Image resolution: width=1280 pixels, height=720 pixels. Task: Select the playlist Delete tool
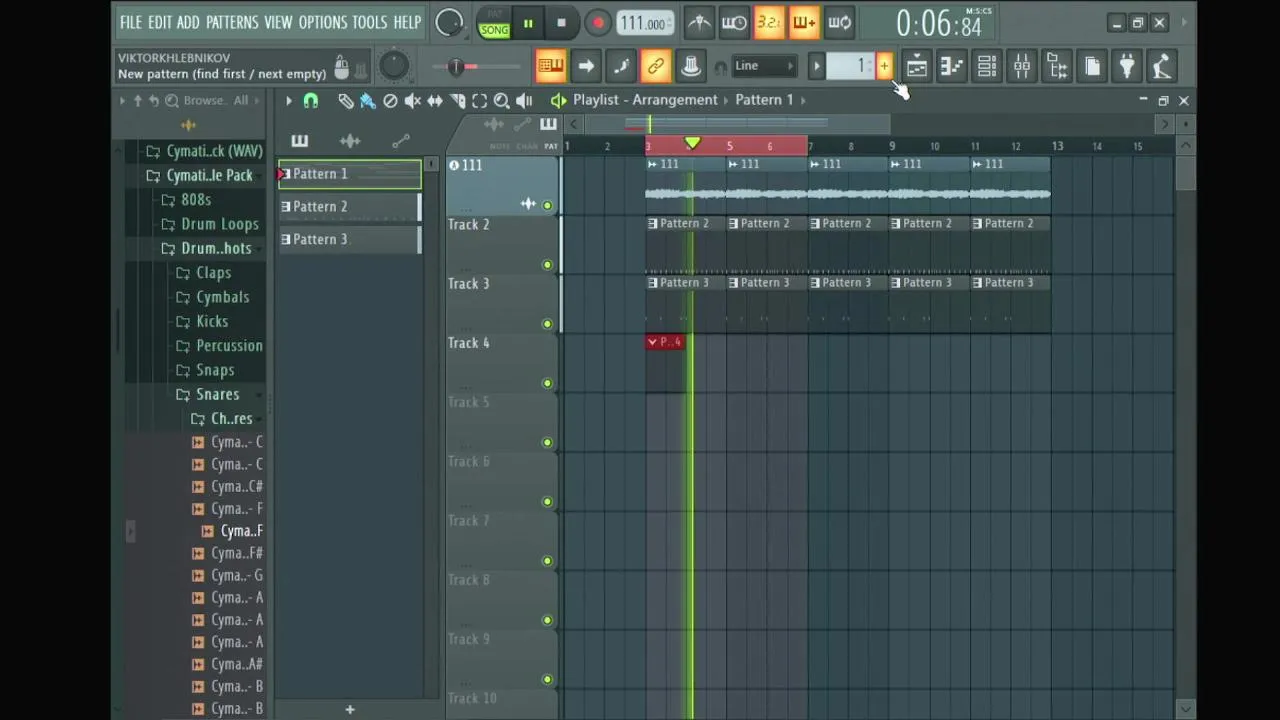coord(390,100)
